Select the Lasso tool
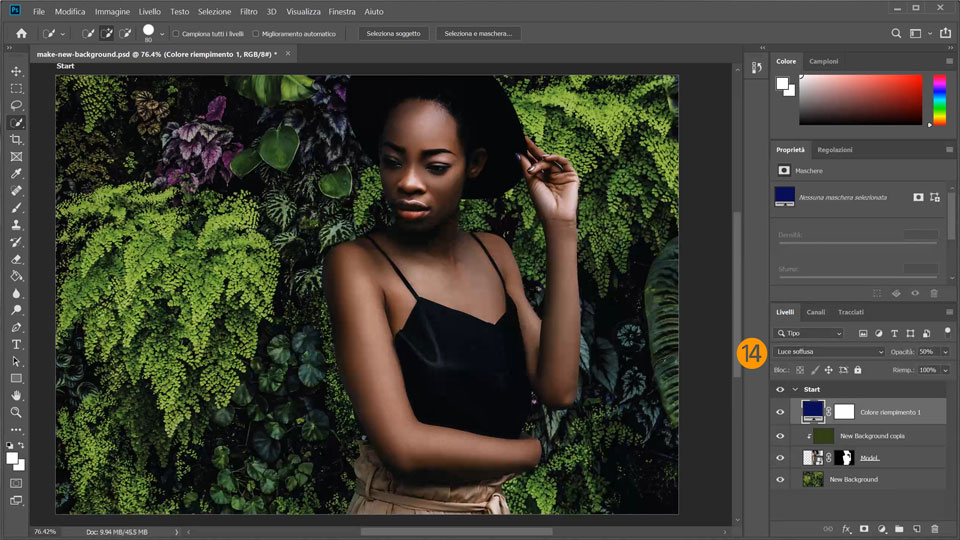960x540 pixels. [16, 105]
